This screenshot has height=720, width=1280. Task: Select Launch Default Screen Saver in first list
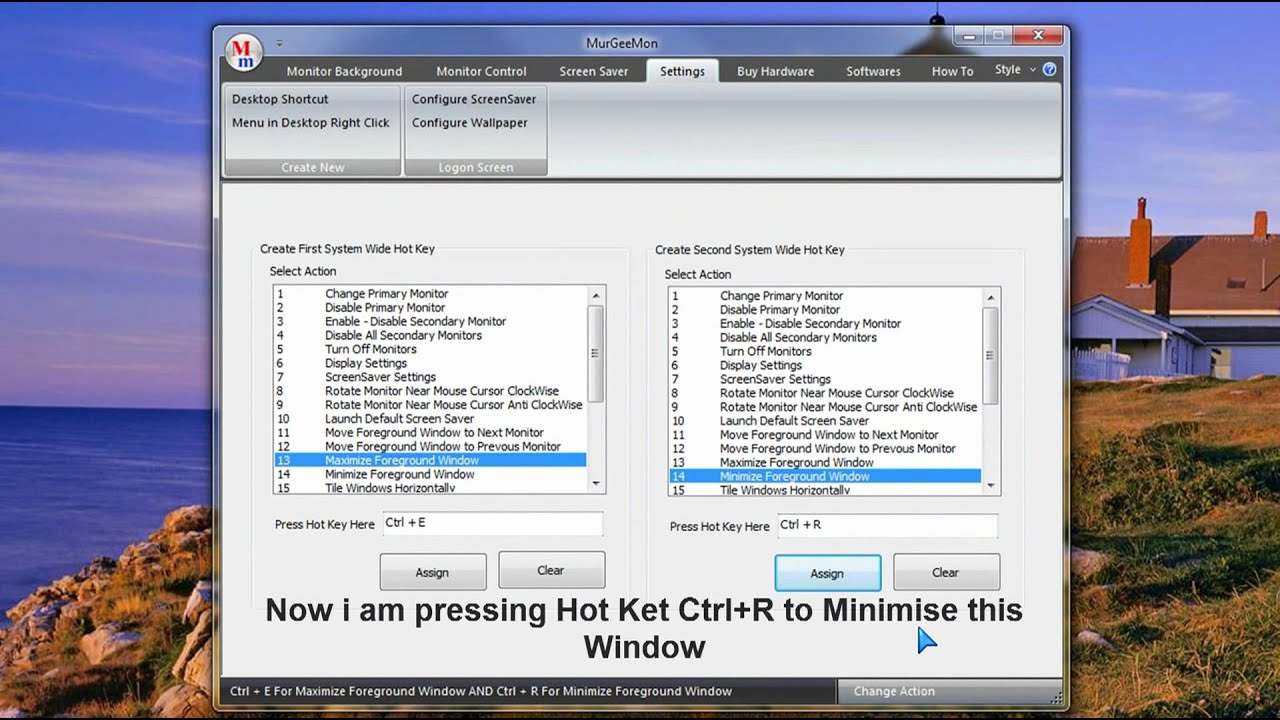(x=430, y=419)
